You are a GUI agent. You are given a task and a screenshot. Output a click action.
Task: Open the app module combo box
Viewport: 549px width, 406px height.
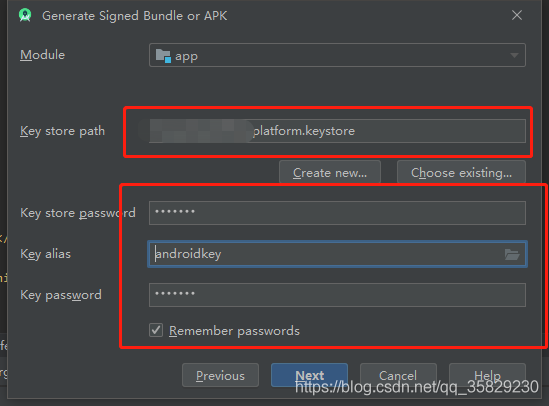337,55
